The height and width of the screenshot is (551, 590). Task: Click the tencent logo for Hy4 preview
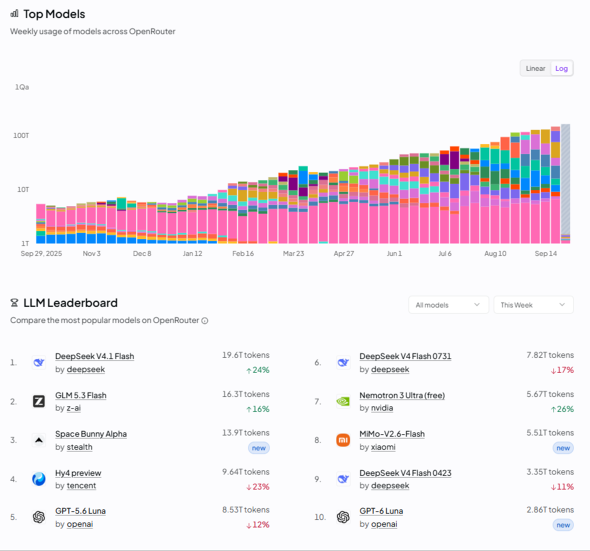click(x=39, y=479)
